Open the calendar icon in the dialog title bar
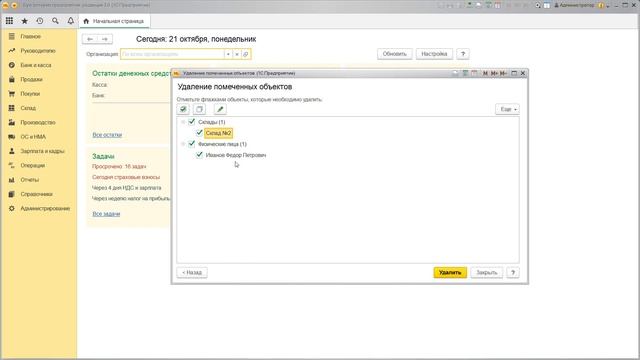The width and height of the screenshot is (640, 360). pyautogui.click(x=474, y=73)
